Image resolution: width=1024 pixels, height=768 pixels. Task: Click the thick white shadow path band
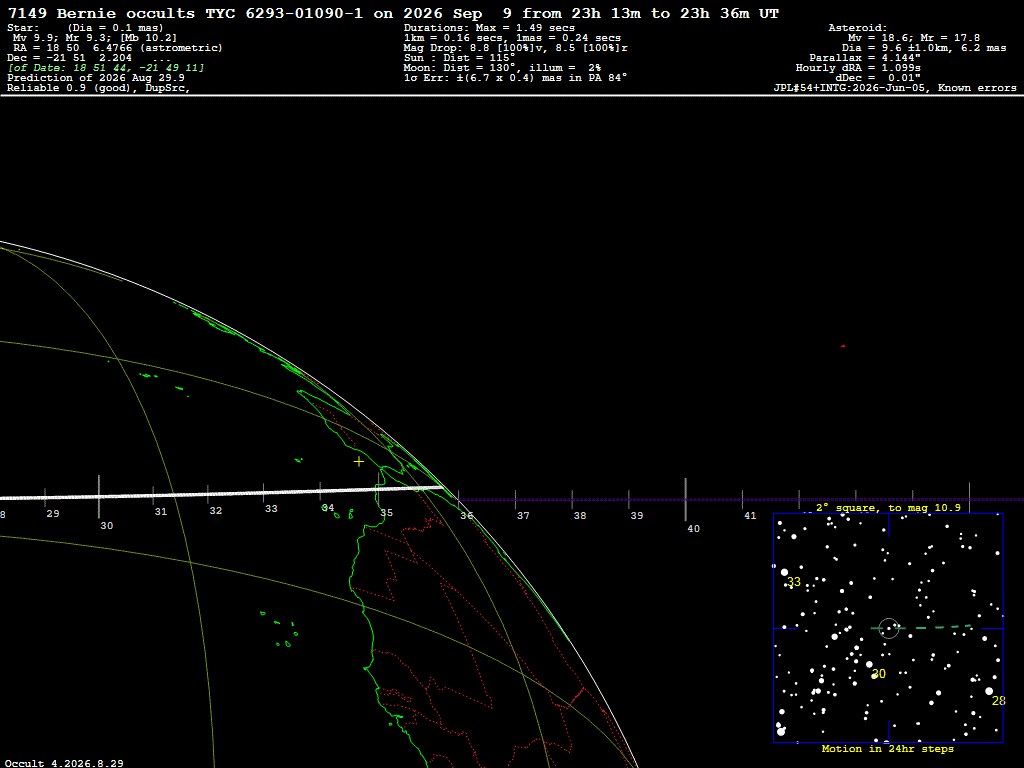[x=222, y=492]
